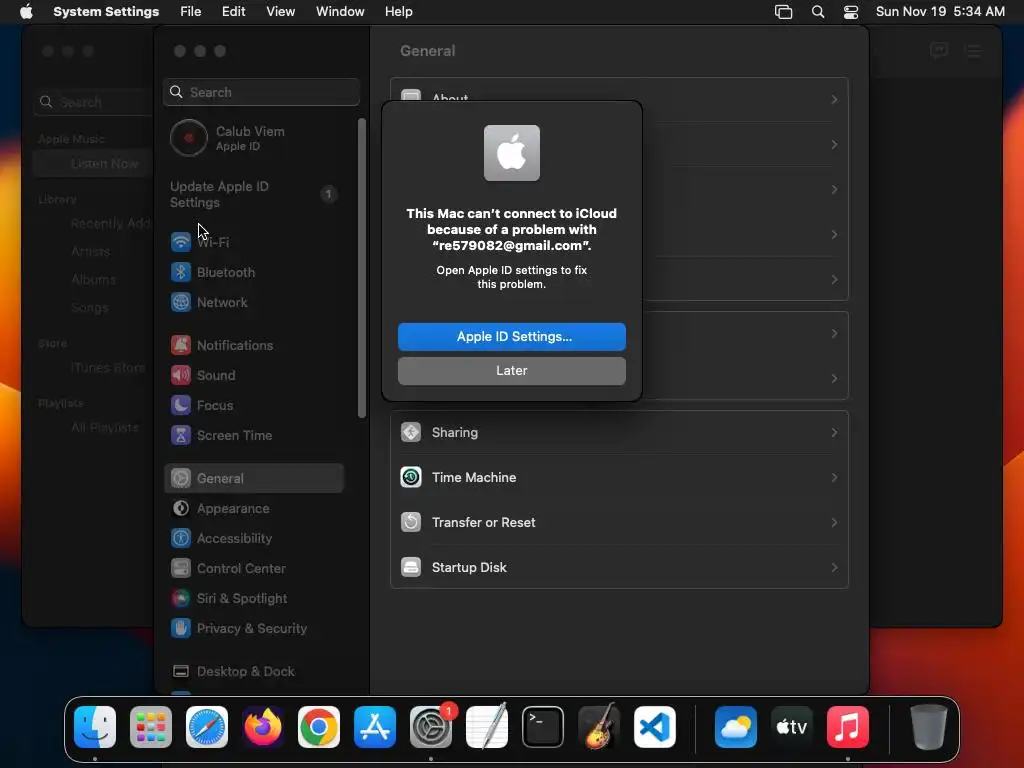Open the Help menu
This screenshot has width=1024, height=768.
pyautogui.click(x=398, y=12)
